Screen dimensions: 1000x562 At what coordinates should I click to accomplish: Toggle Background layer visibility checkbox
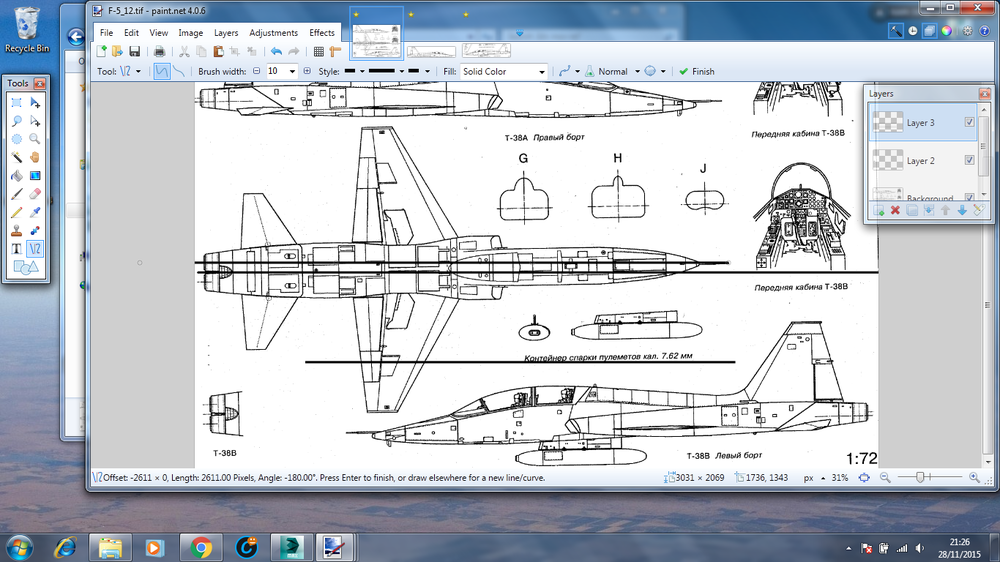(x=968, y=197)
